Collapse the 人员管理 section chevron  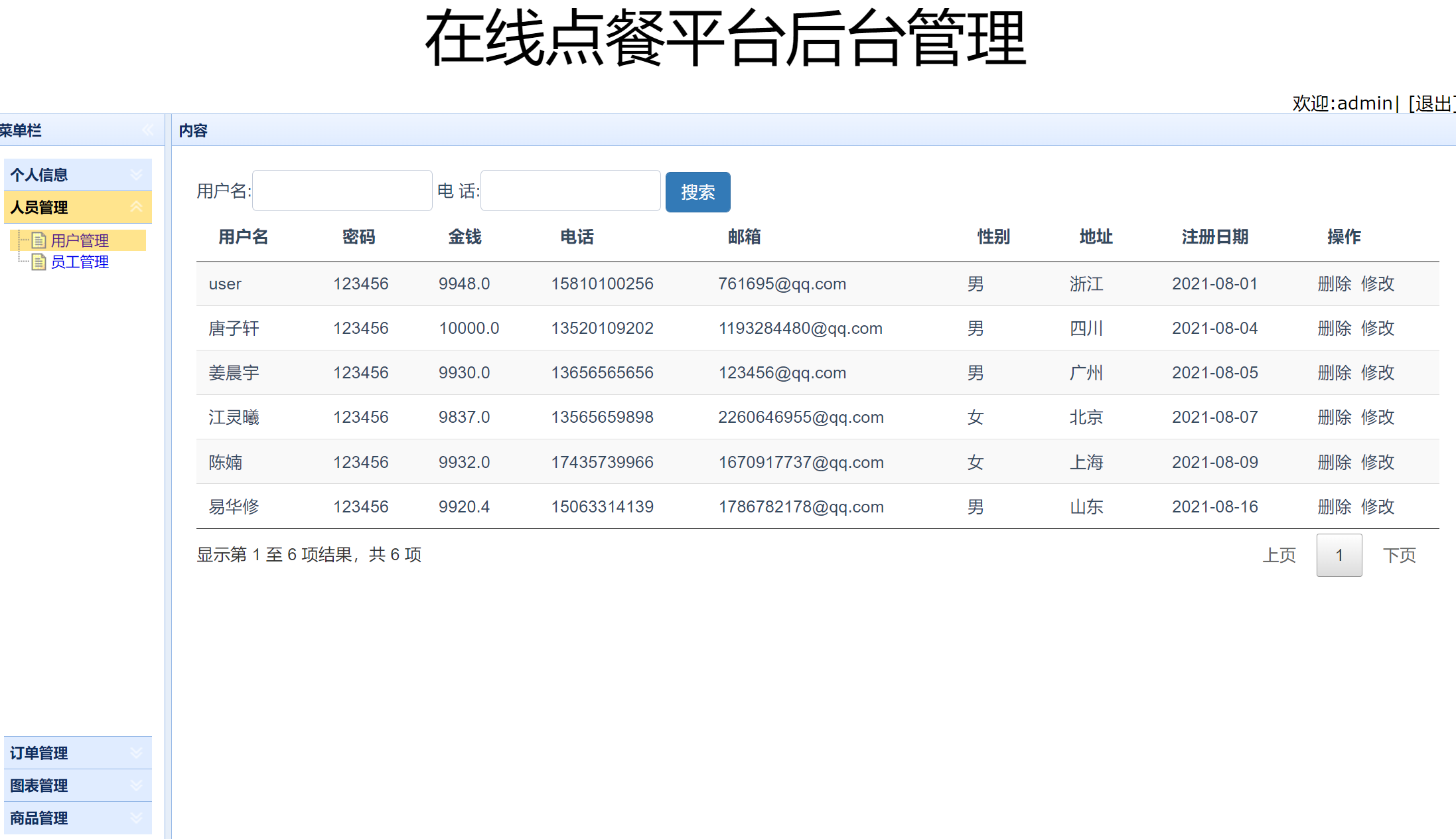[137, 207]
